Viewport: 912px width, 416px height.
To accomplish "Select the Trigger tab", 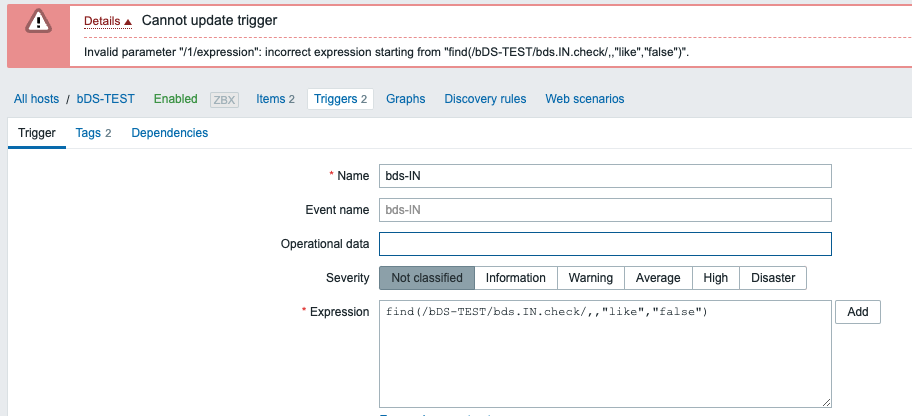I will click(37, 133).
